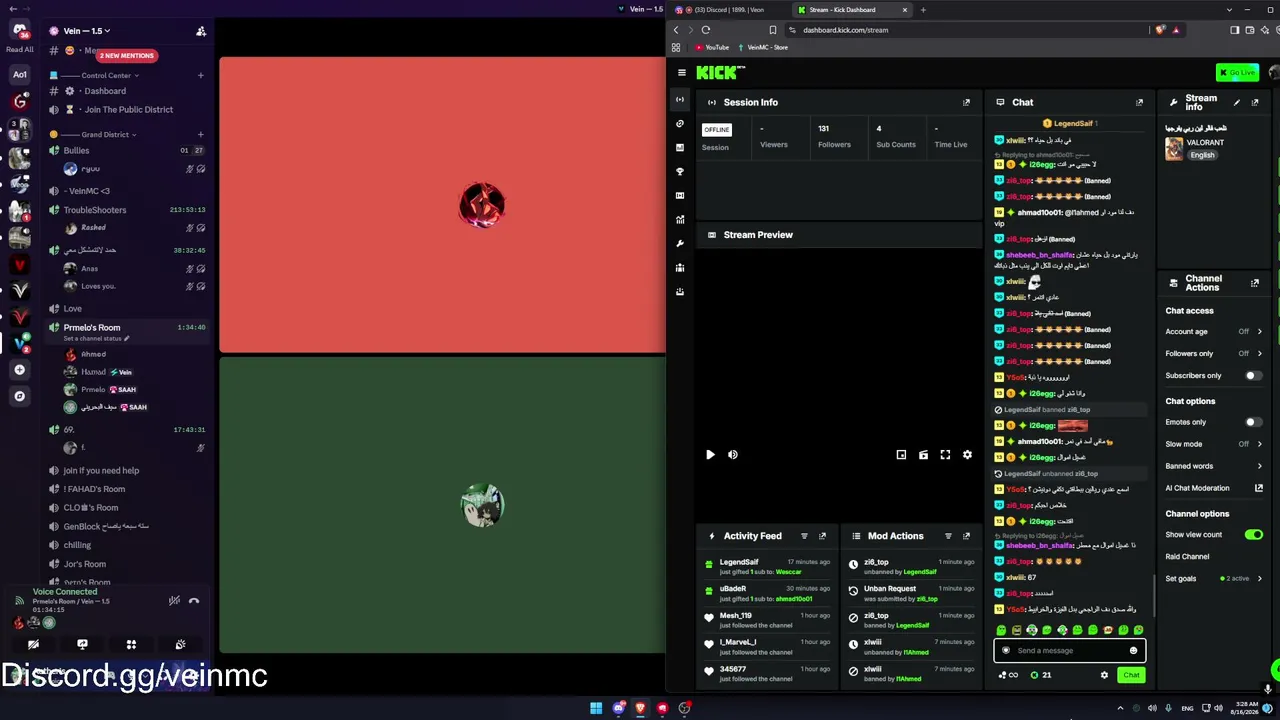Join The Public District voice channel
The width and height of the screenshot is (1280, 720).
[x=127, y=110]
